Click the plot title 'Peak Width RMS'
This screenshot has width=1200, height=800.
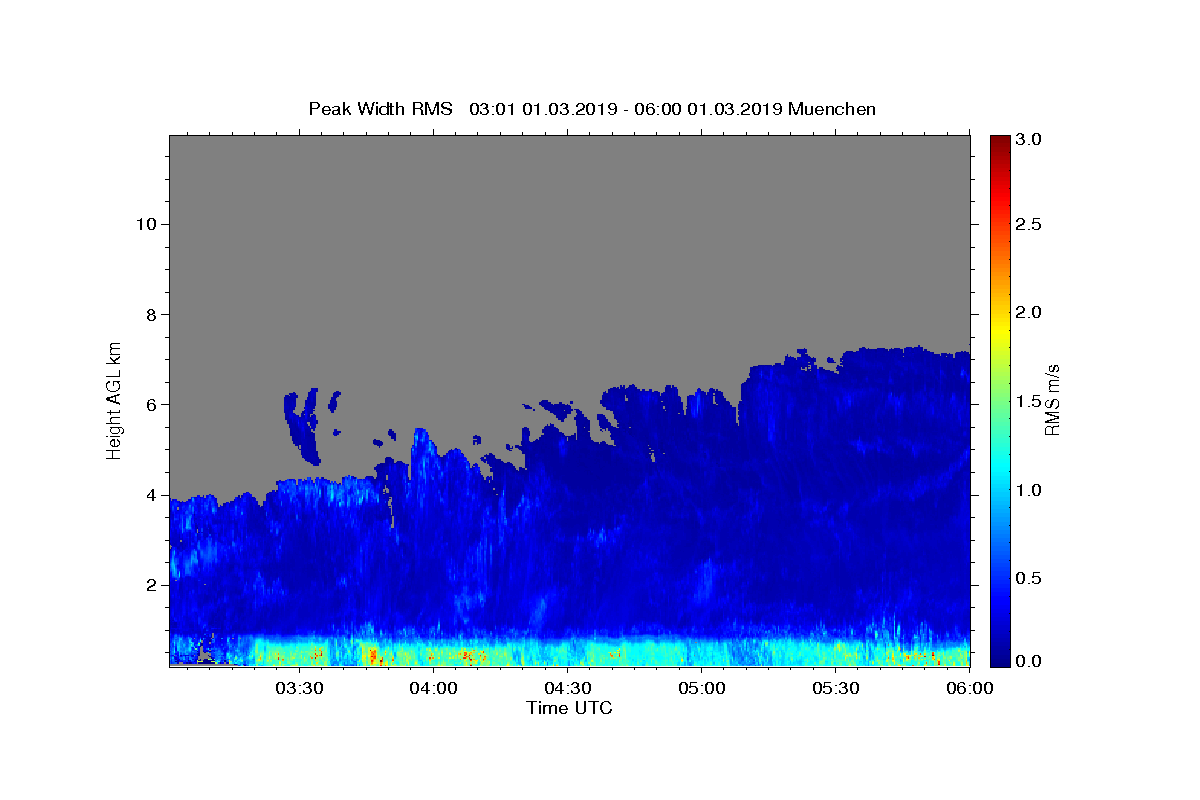coord(380,109)
